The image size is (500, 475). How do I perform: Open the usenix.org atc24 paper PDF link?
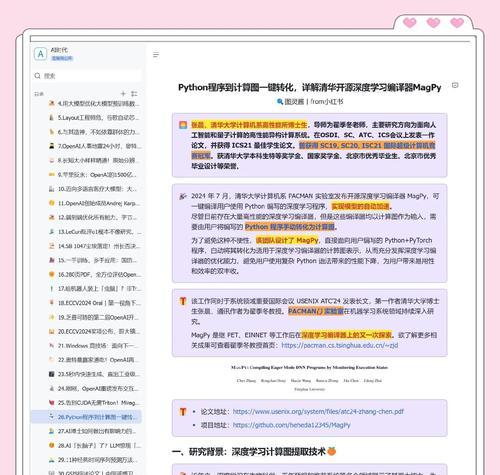coord(318,412)
